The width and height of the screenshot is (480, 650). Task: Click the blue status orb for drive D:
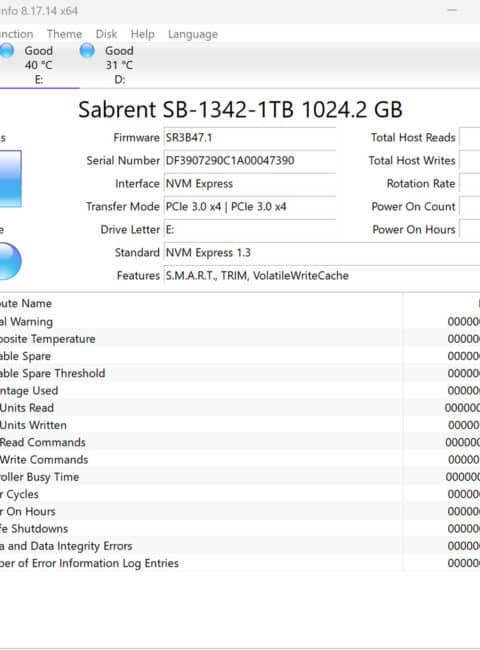click(x=87, y=51)
